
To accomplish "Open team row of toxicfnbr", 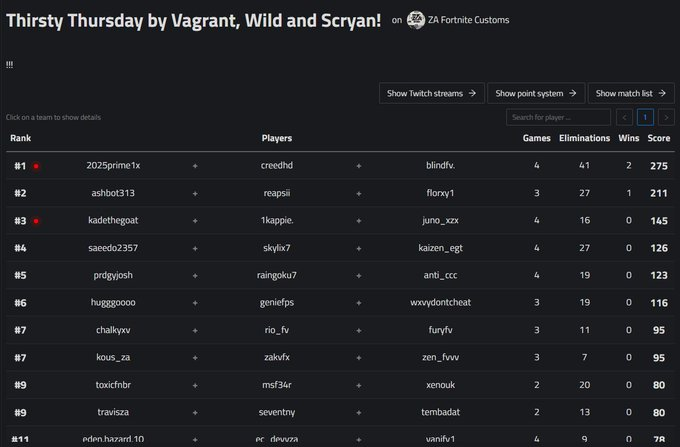I will 340,385.
